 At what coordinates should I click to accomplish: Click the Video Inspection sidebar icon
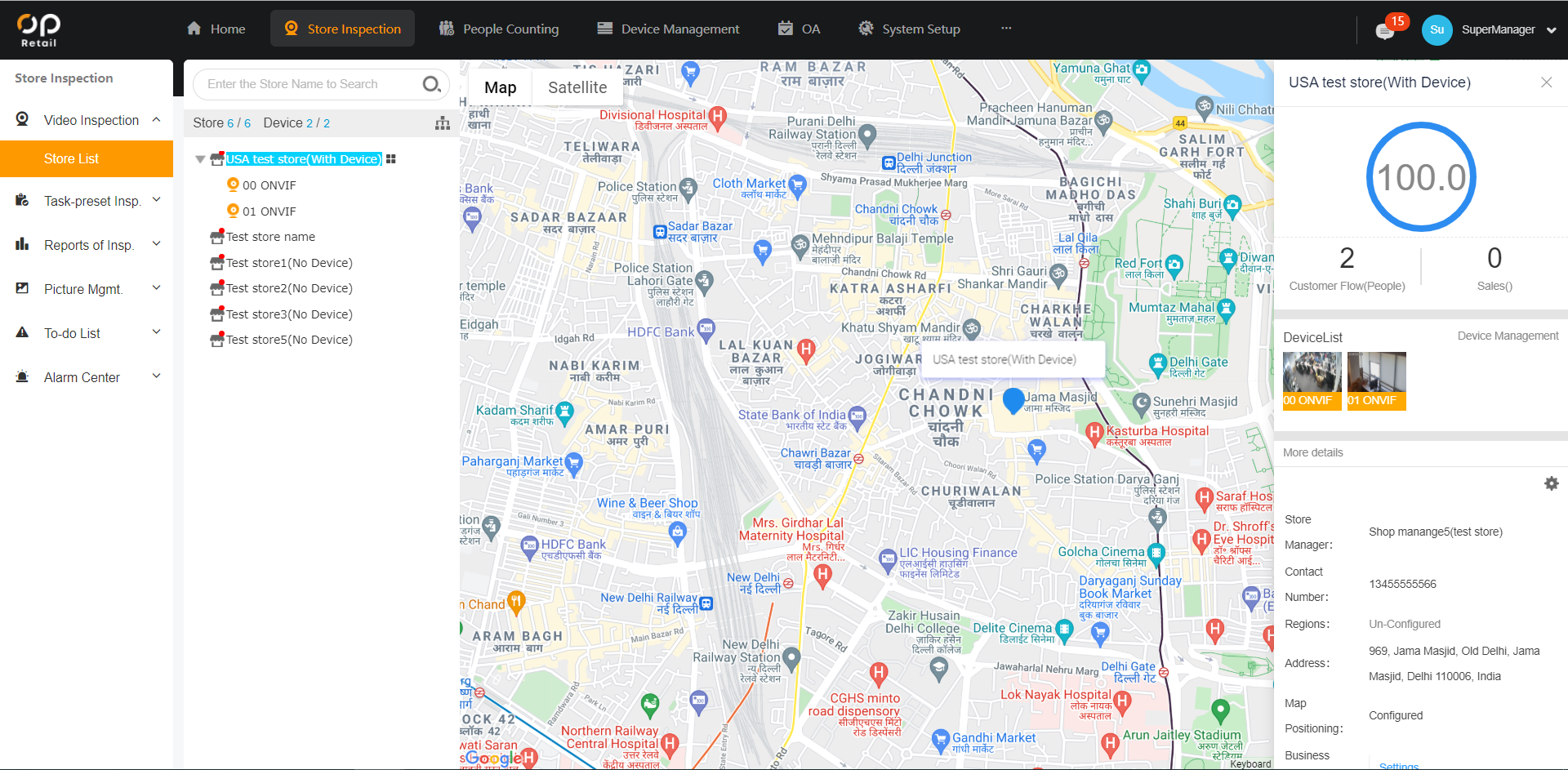click(x=23, y=119)
